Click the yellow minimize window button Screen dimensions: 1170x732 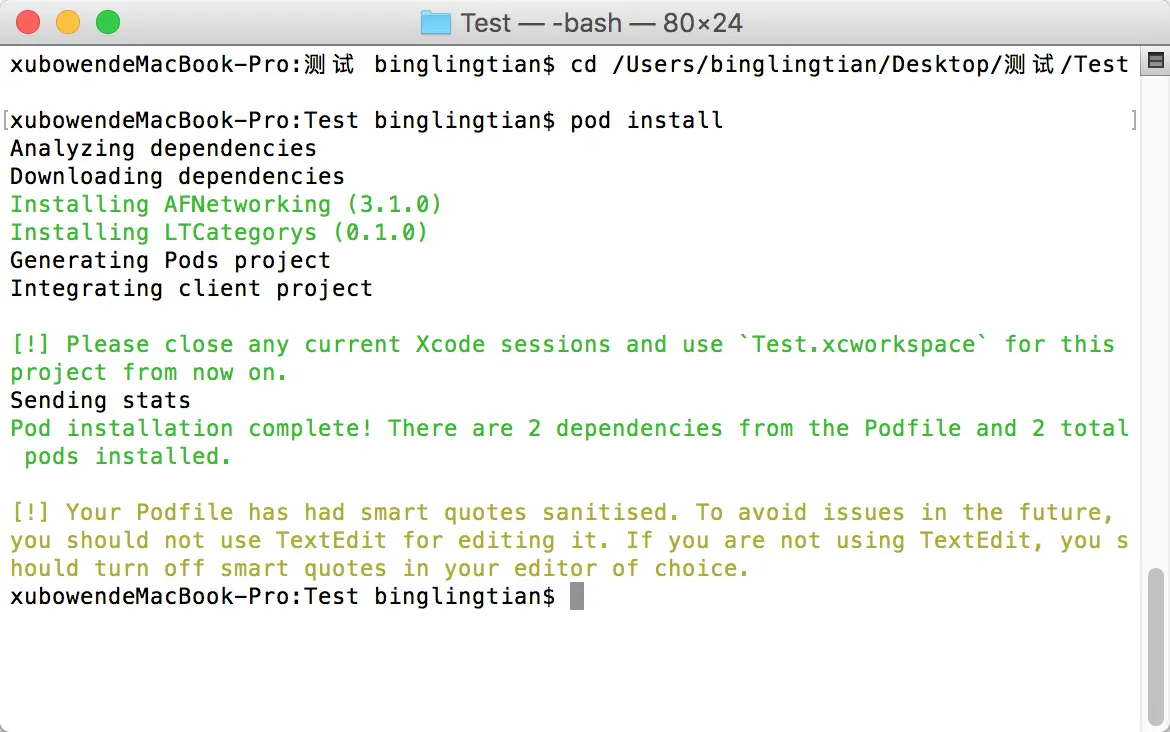[x=68, y=22]
